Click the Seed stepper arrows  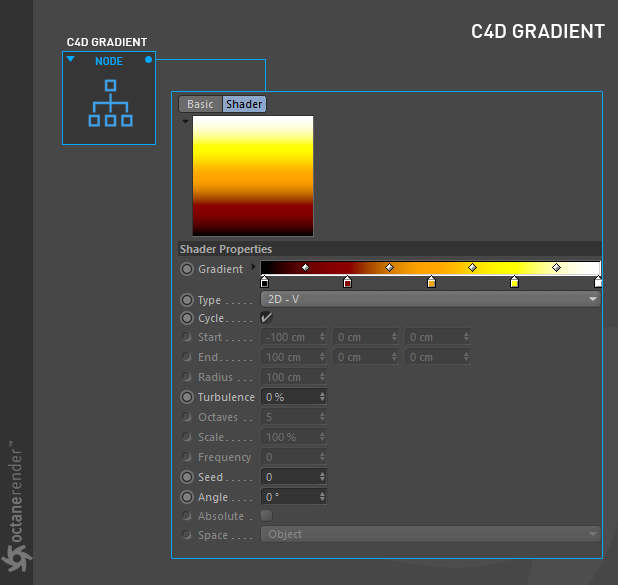(322, 477)
